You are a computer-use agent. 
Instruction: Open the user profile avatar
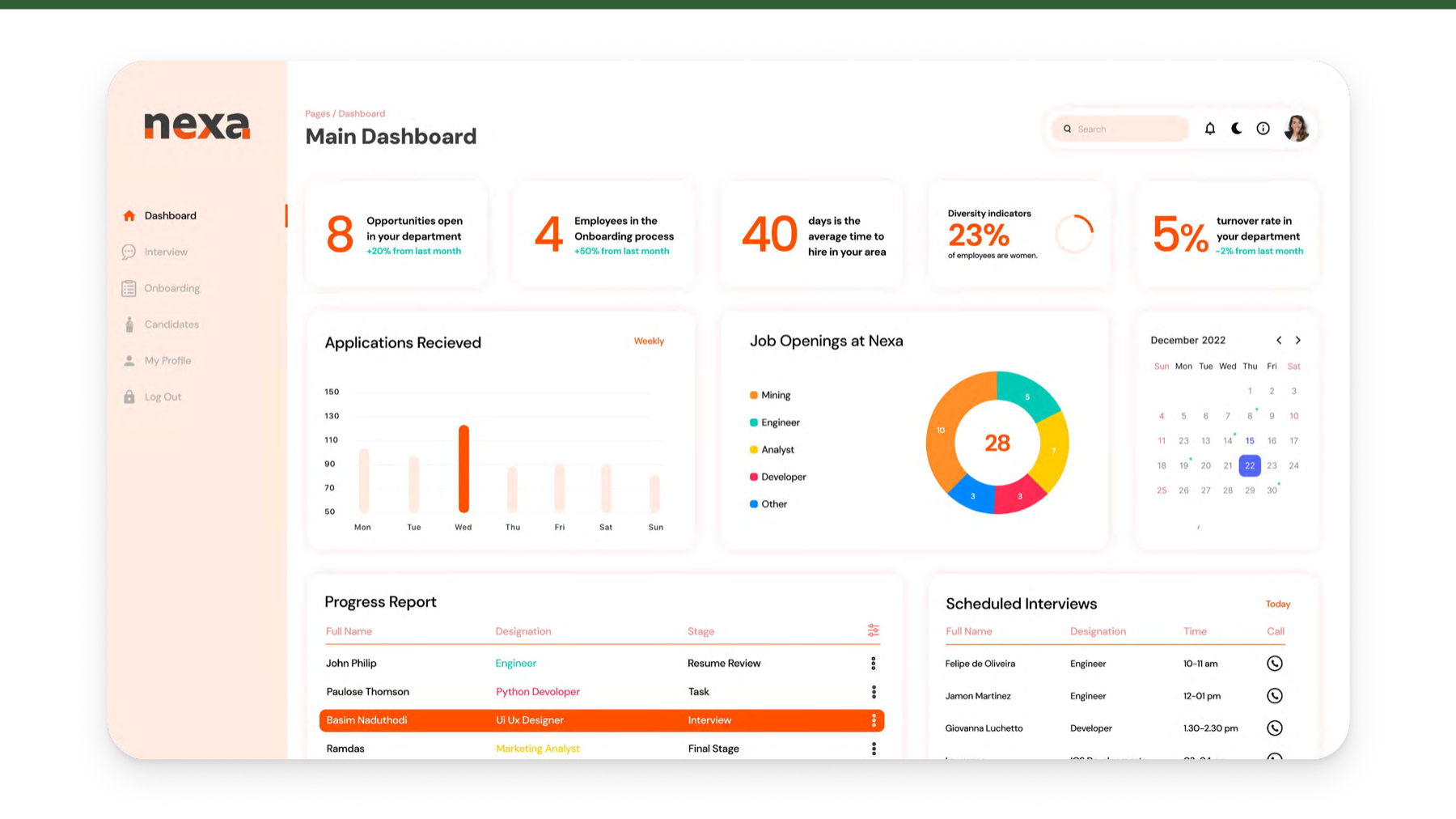pos(1297,128)
